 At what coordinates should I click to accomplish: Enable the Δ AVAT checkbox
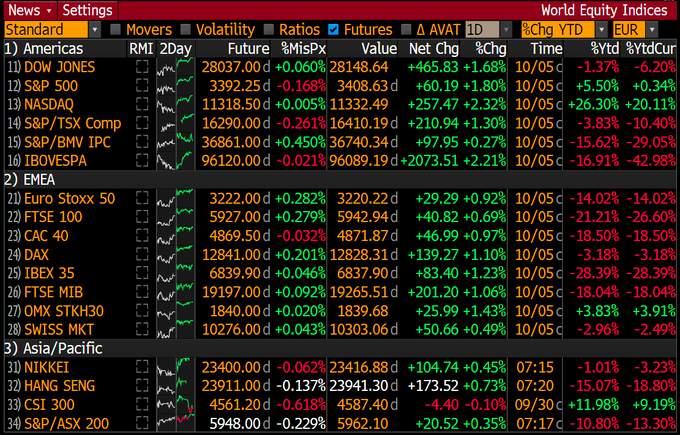point(406,29)
